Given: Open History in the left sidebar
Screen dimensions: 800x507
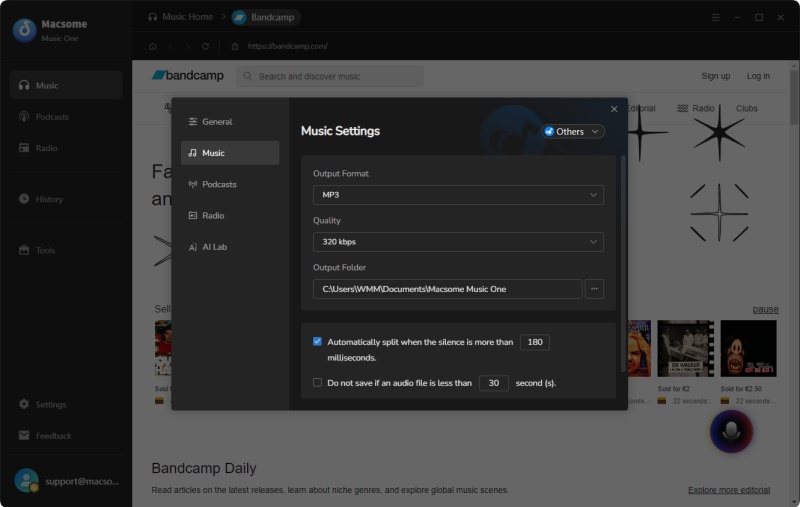Looking at the screenshot, I should coord(66,199).
